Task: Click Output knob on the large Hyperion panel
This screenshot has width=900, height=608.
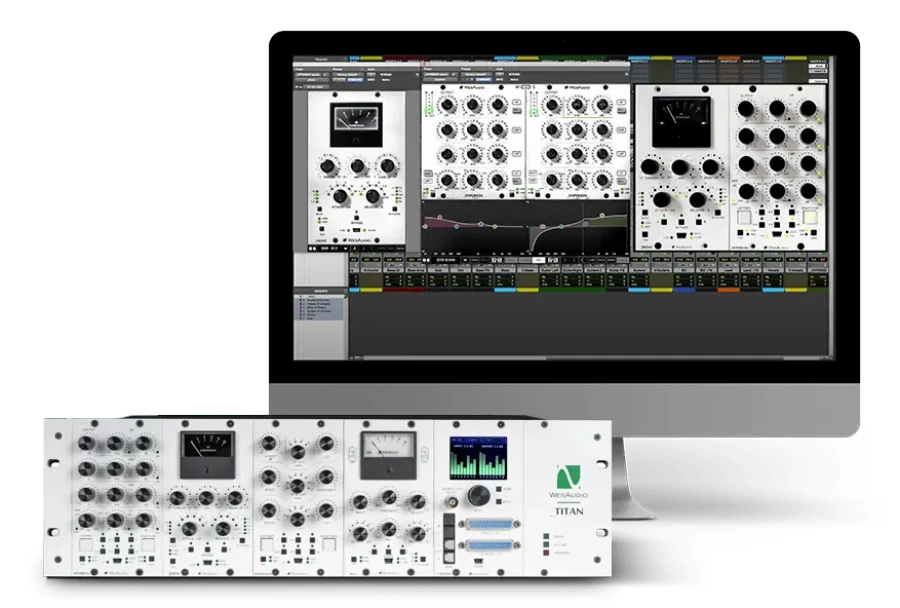Action: coord(746,108)
